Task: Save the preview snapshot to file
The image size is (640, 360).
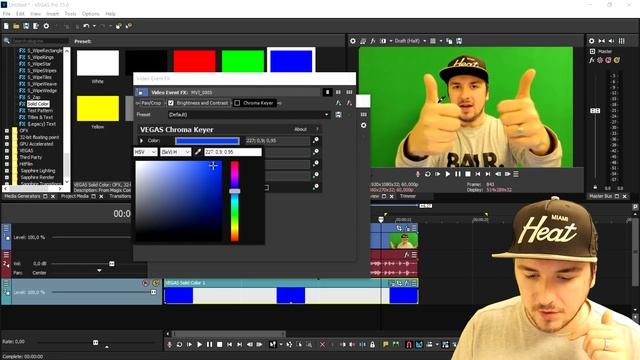Action: 459,41
